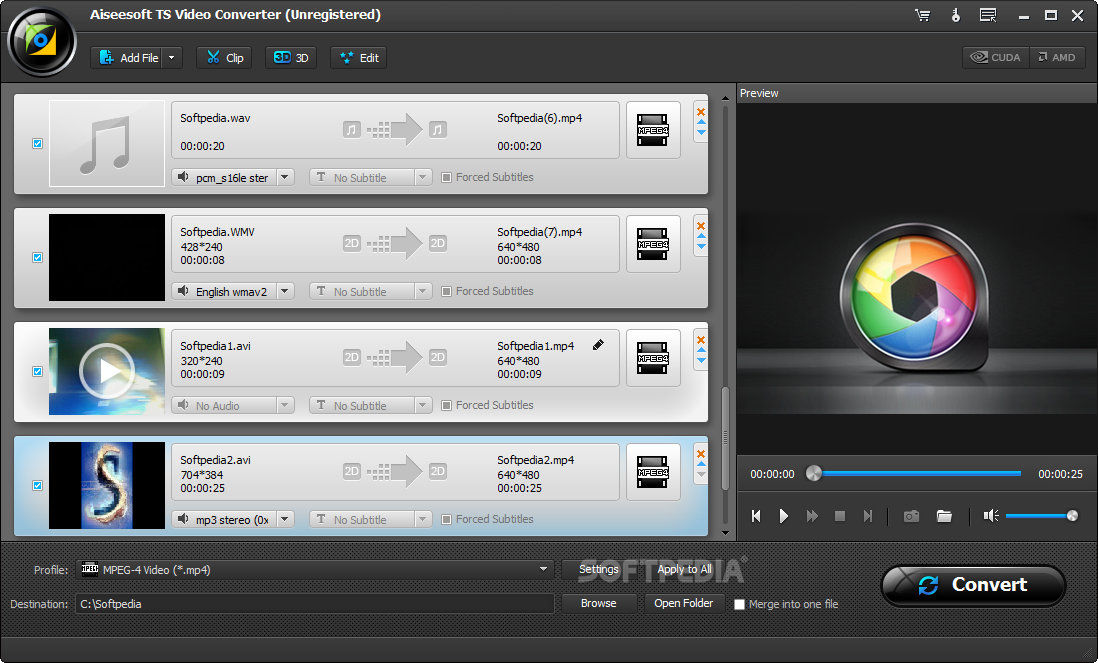Open the English wmav2 audio dropdown
1098x663 pixels.
coord(284,292)
